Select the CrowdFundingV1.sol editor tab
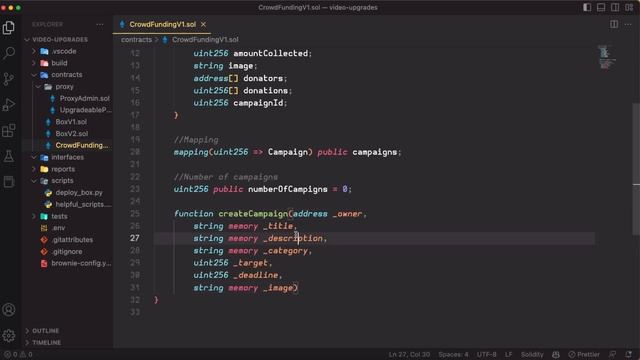The image size is (640, 360). click(162, 24)
